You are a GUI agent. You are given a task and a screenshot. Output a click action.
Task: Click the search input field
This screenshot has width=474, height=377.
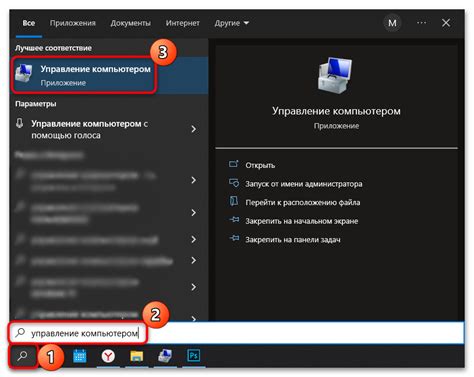tap(237, 333)
